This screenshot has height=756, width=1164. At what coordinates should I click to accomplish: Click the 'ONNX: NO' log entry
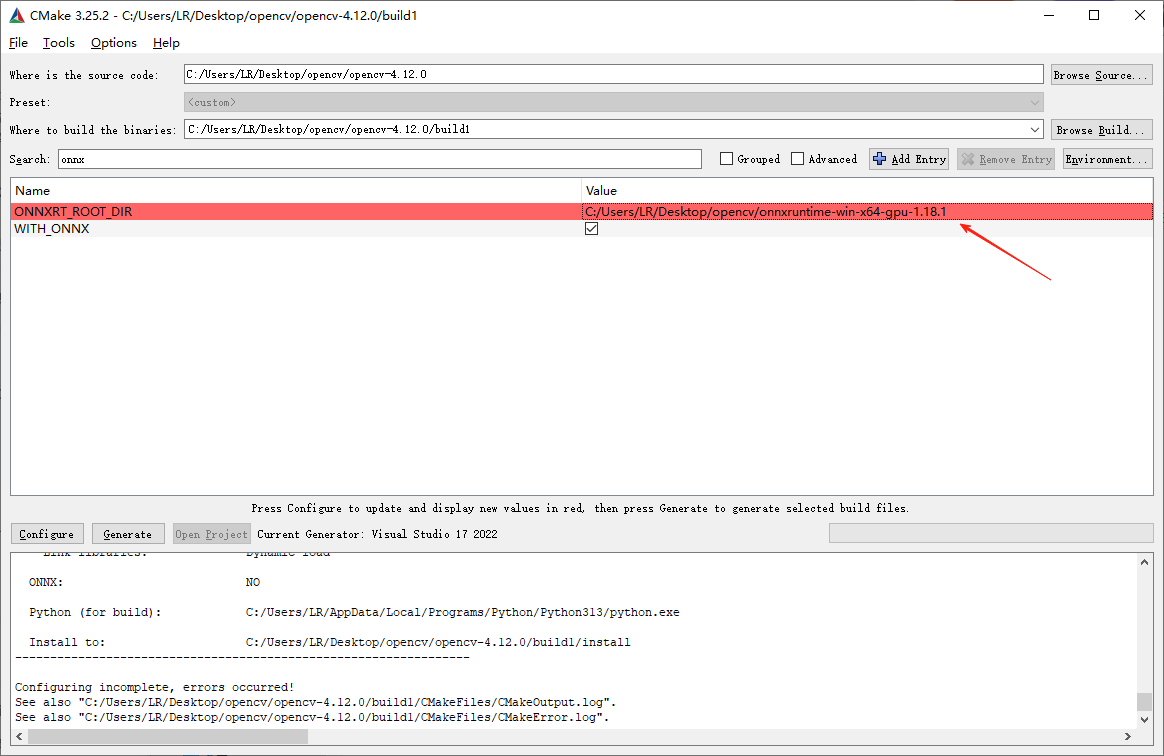point(145,582)
